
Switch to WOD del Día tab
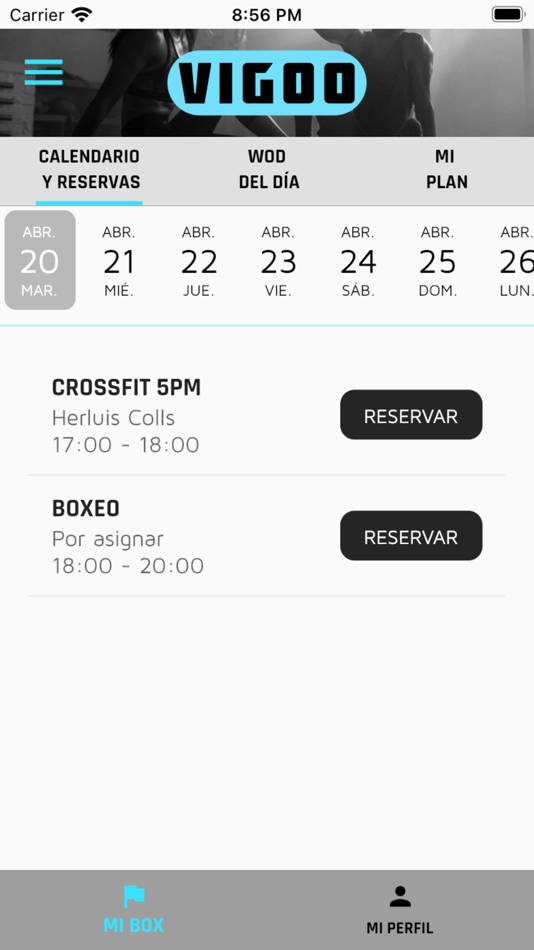[269, 170]
